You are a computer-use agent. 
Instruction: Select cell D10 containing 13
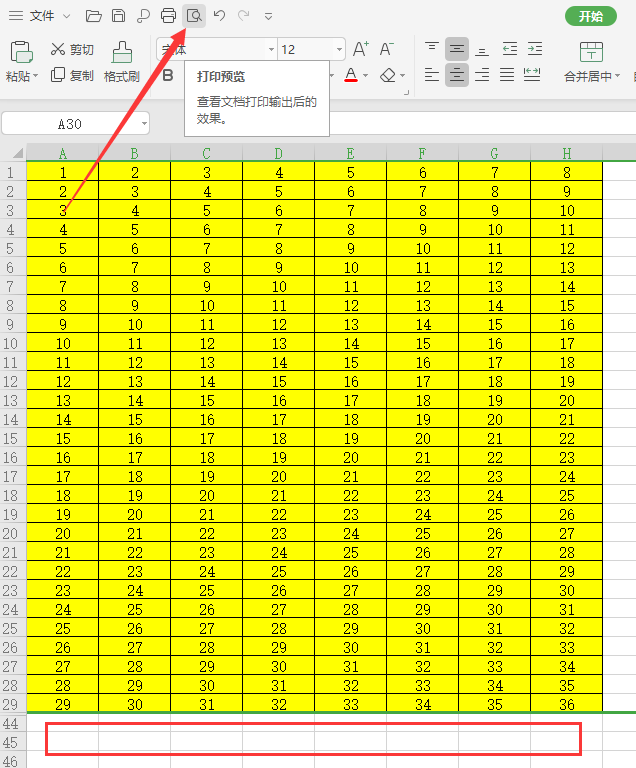click(x=278, y=343)
